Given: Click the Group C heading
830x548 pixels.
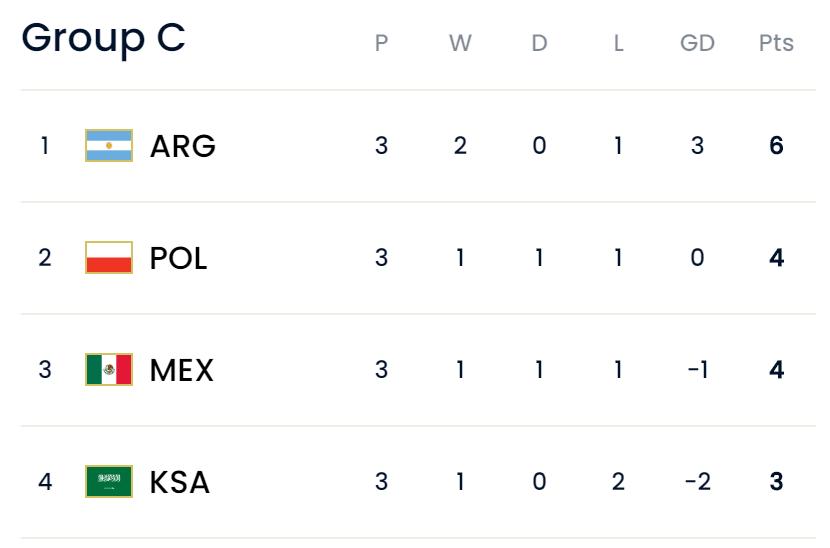Looking at the screenshot, I should point(104,38).
